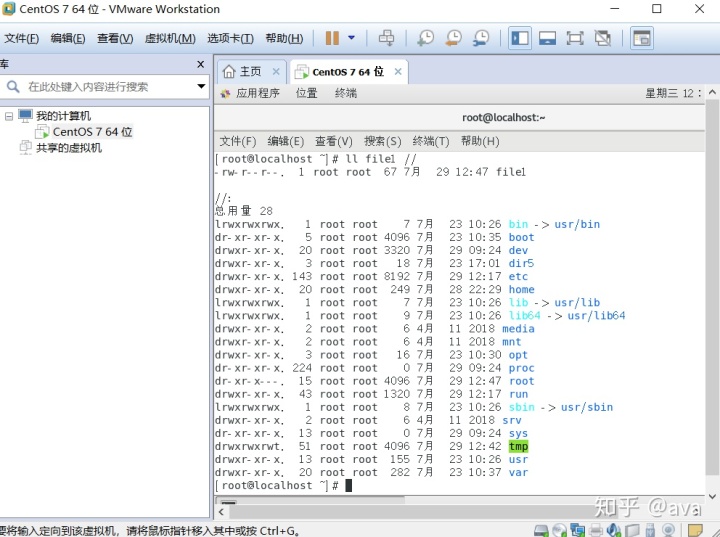Click the horizontal scrollbar left arrow
This screenshot has height=537, width=720.
coord(221,512)
